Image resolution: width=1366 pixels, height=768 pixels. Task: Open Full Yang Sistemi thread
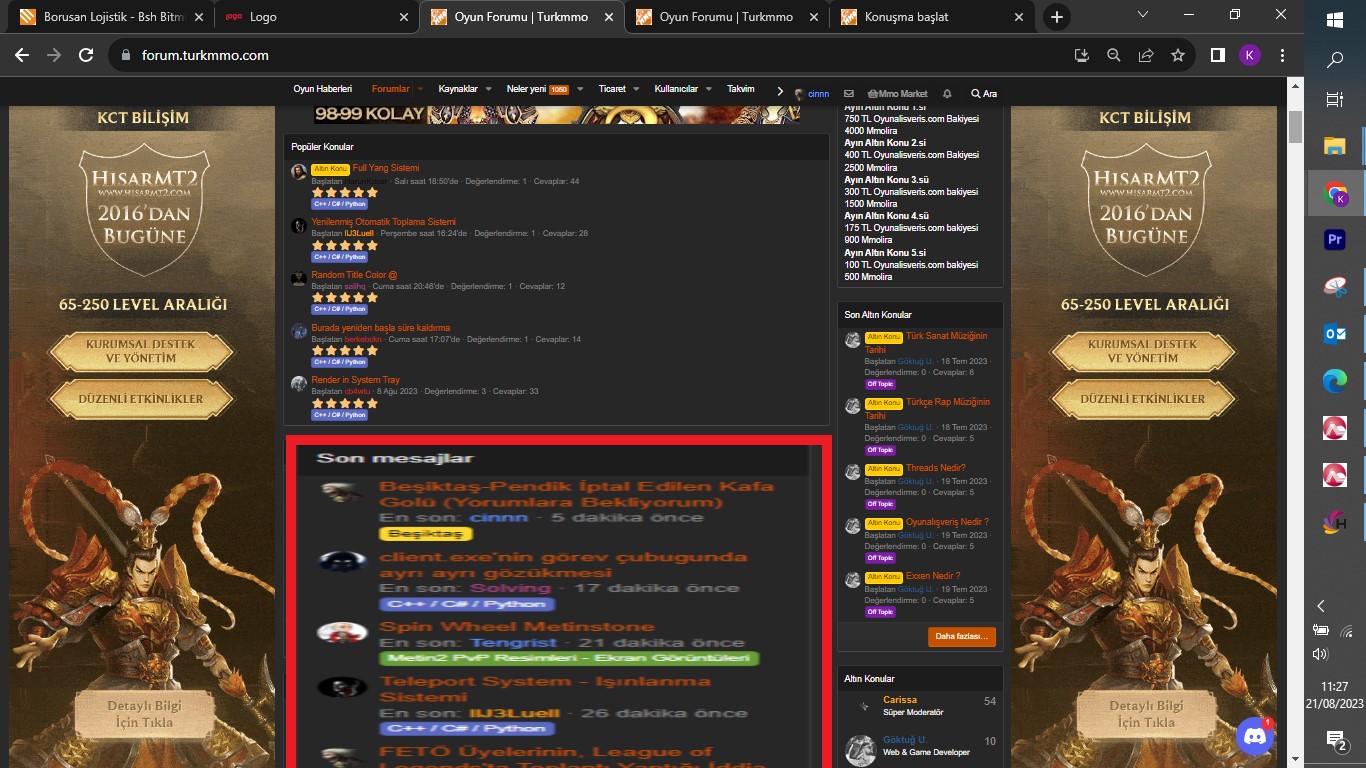(386, 168)
